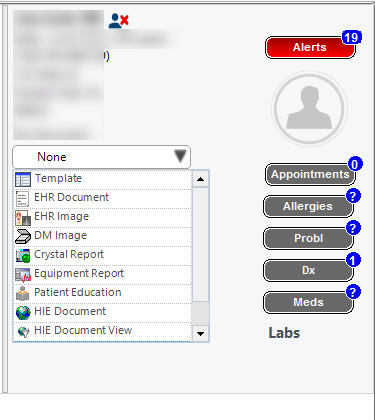Expand the None dropdown arrow
The height and width of the screenshot is (420, 375).
click(x=180, y=156)
